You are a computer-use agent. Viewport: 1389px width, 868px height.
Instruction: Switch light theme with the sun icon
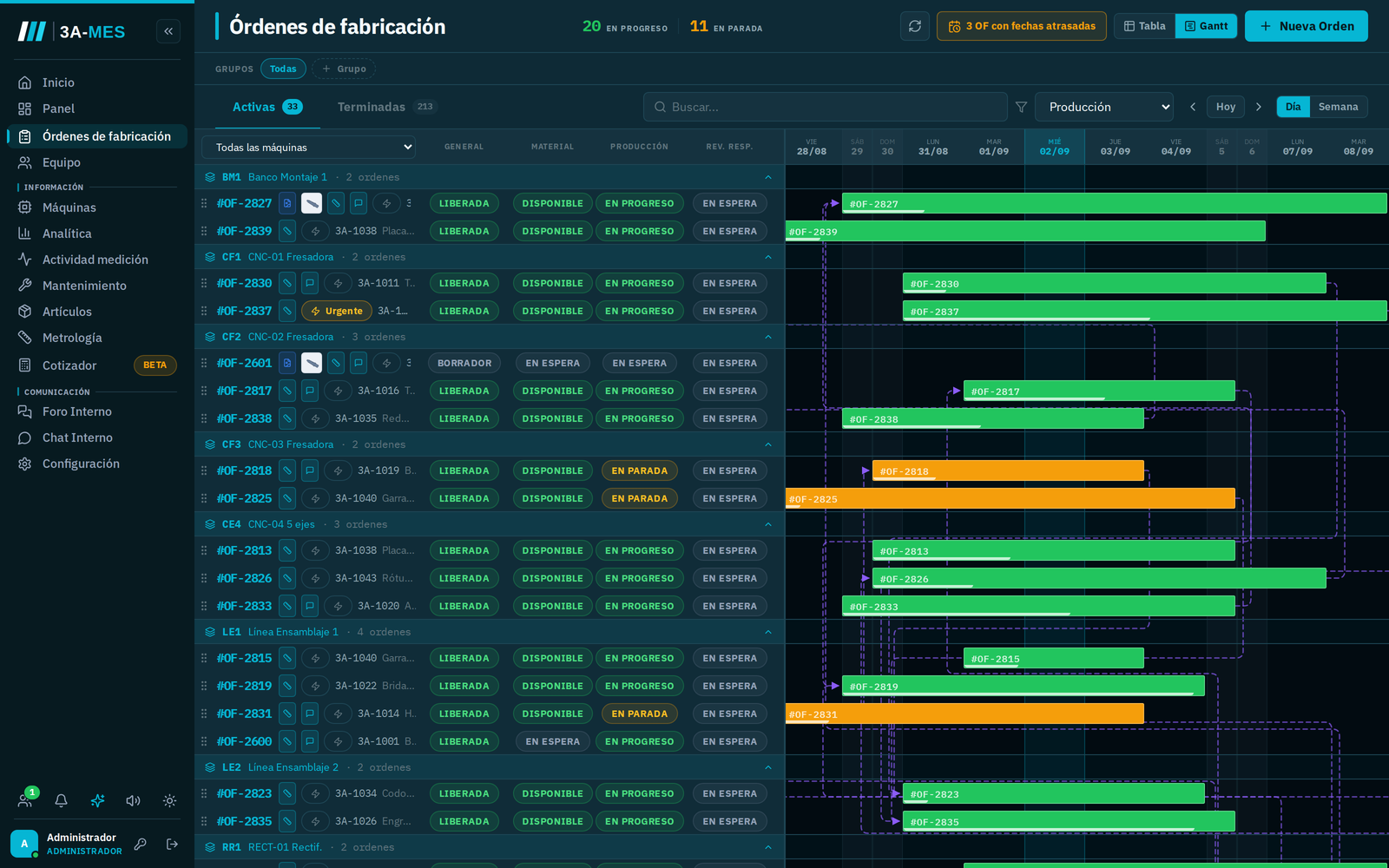coord(169,800)
